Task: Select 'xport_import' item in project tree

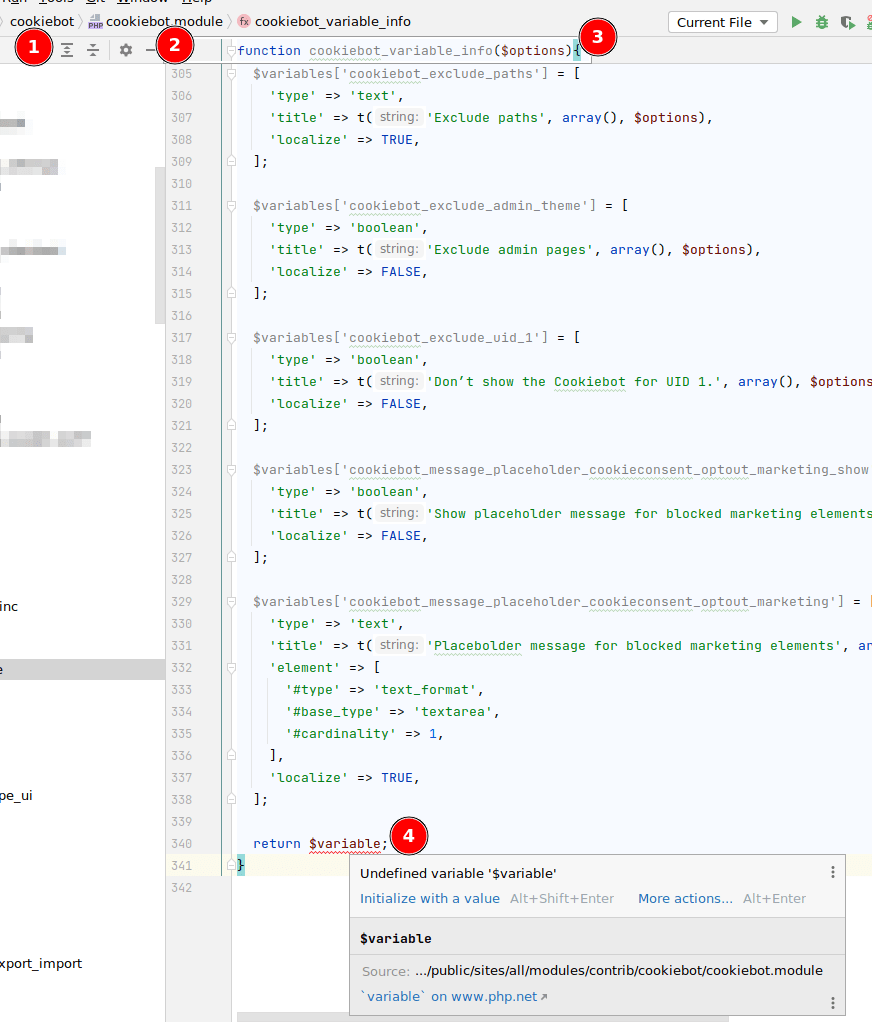Action: click(41, 963)
